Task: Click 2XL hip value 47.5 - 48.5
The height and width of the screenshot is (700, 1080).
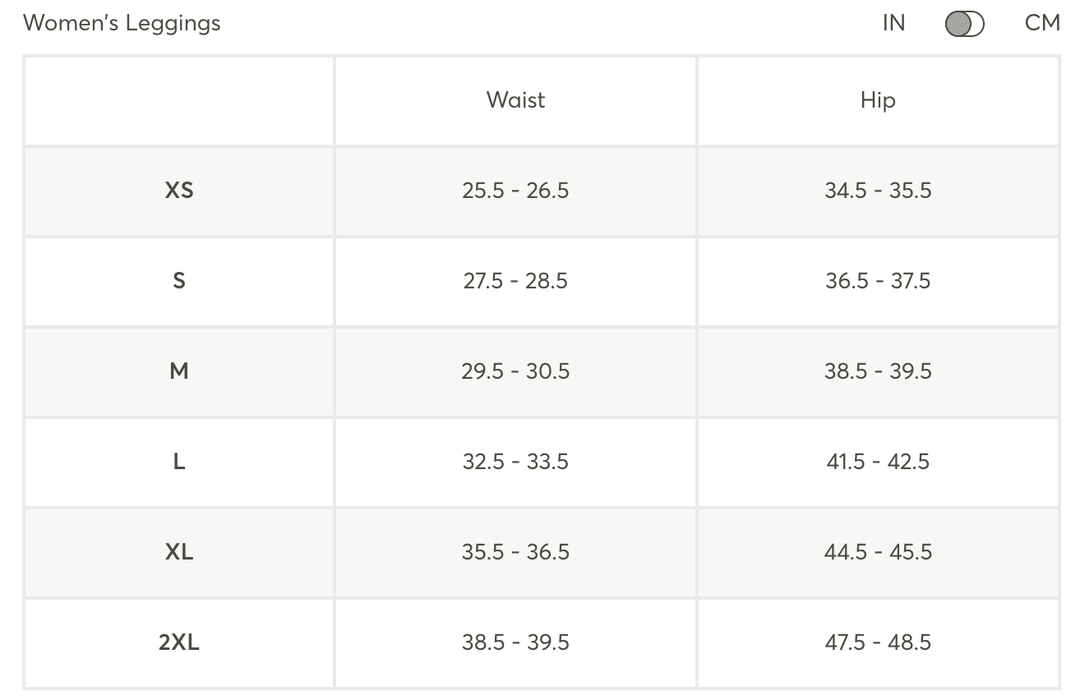Action: coord(877,642)
